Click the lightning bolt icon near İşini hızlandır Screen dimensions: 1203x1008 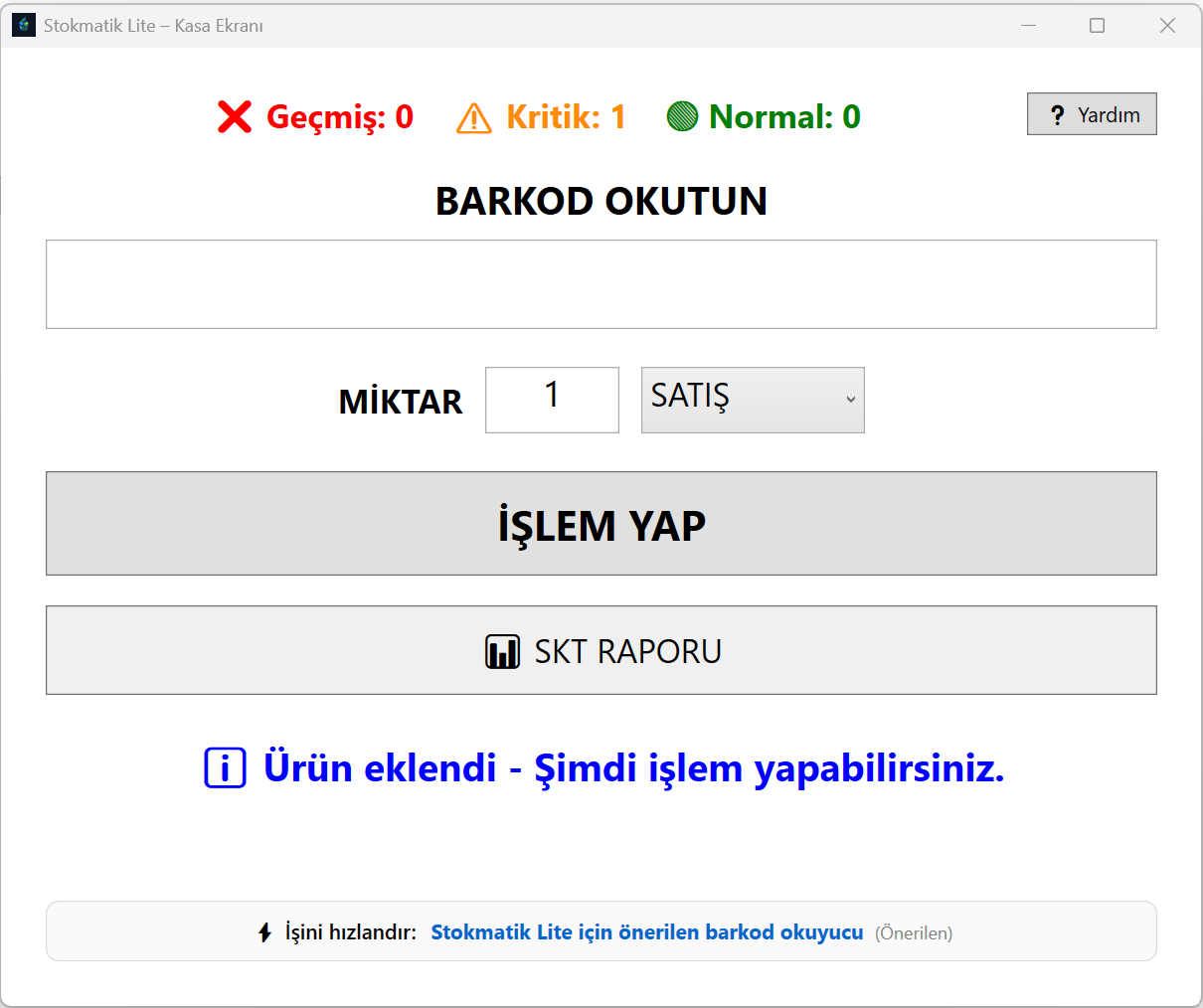coord(263,931)
